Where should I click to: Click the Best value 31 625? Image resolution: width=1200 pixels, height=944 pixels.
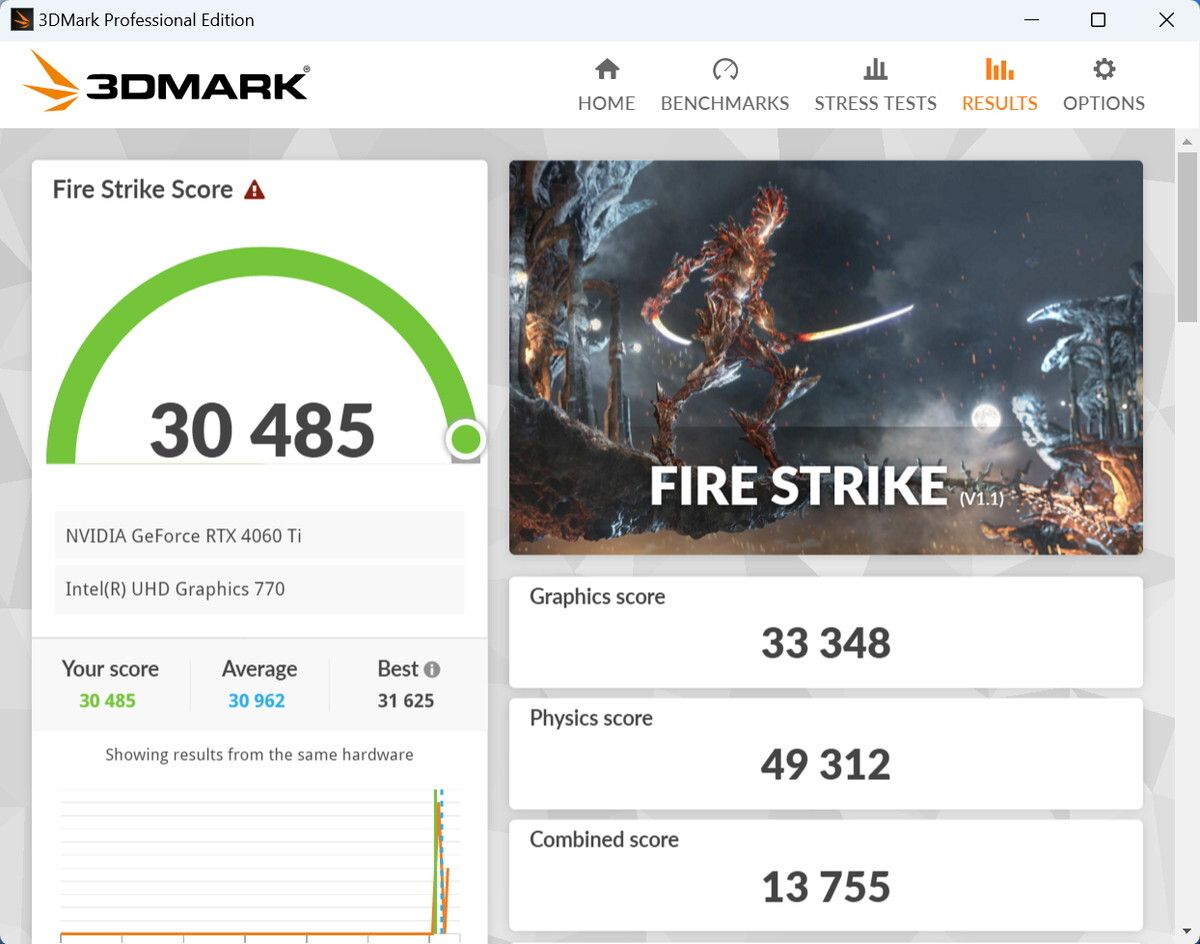[406, 701]
